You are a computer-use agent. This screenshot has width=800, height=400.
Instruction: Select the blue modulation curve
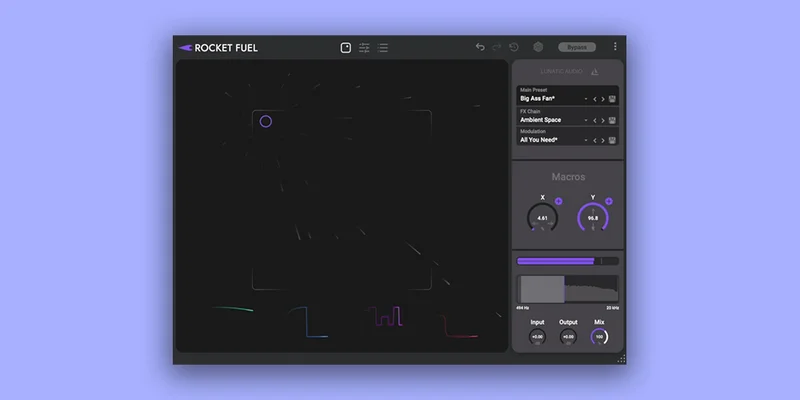(x=308, y=322)
